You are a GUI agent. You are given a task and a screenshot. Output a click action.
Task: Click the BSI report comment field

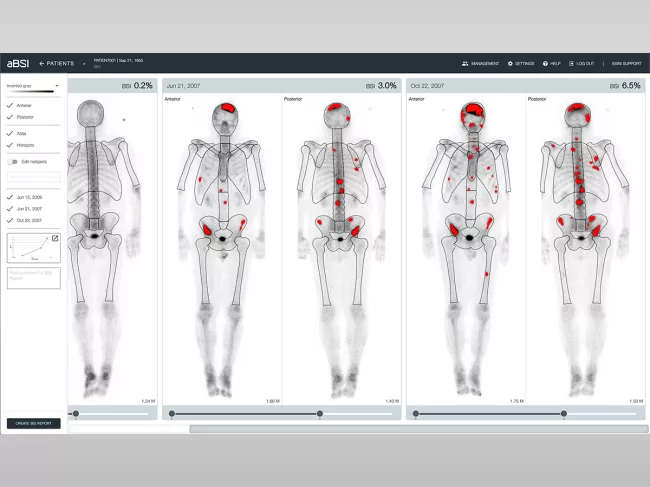(33, 277)
